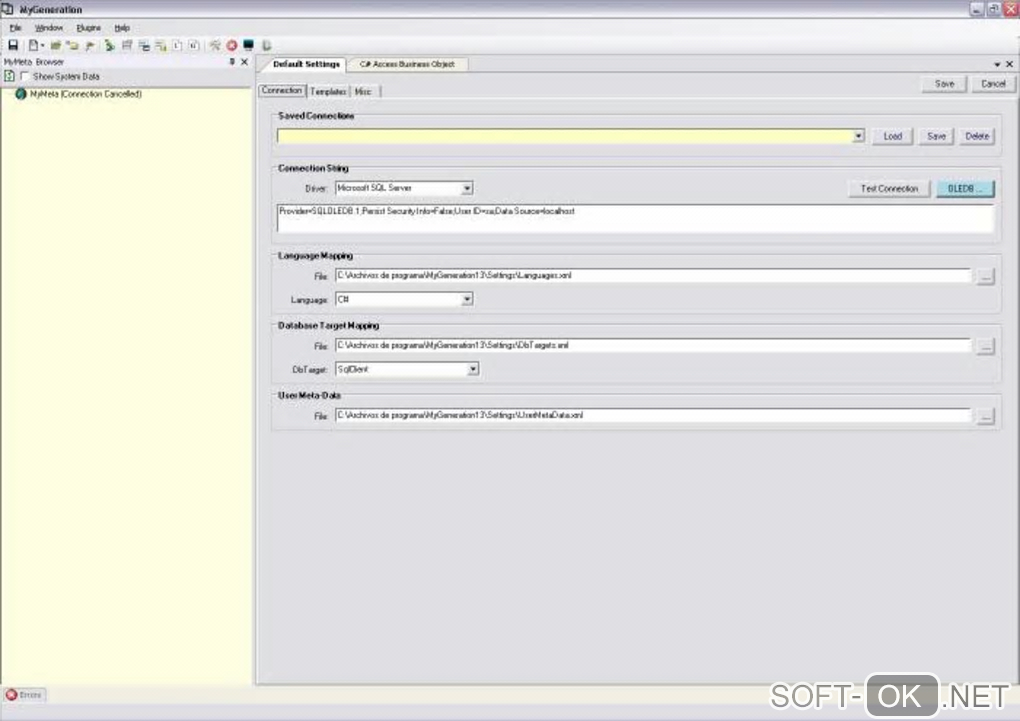Click the top-right Save settings button
Image resolution: width=1020 pixels, height=721 pixels.
point(945,84)
